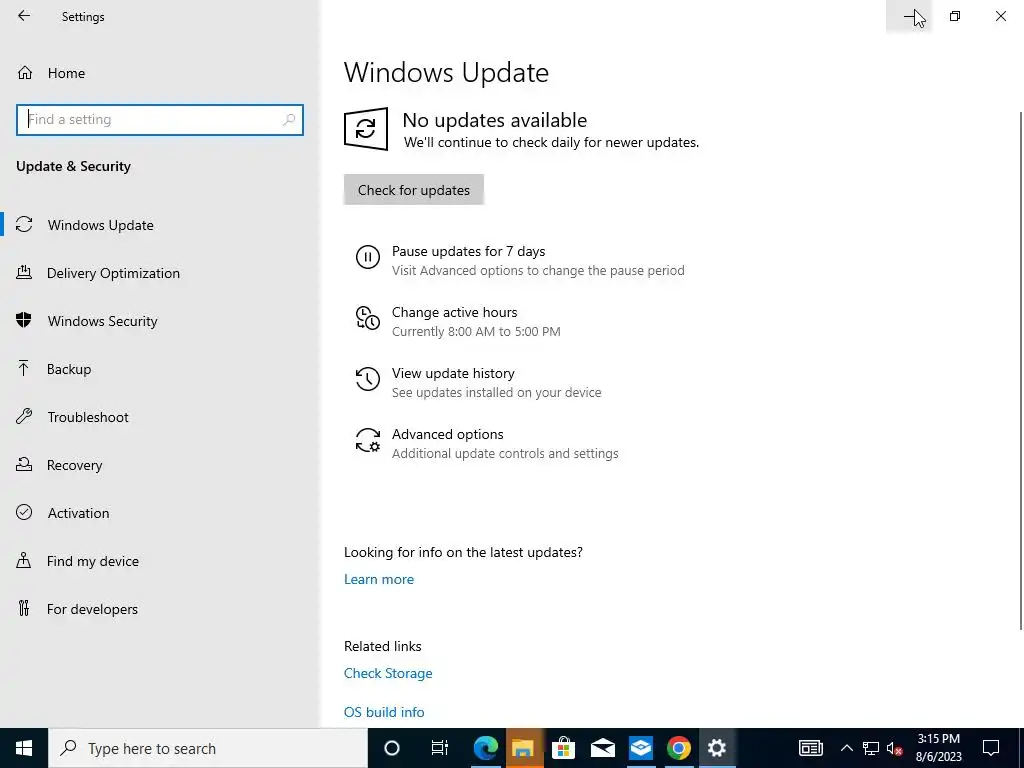Open View update history
1024x768 pixels.
pos(453,373)
